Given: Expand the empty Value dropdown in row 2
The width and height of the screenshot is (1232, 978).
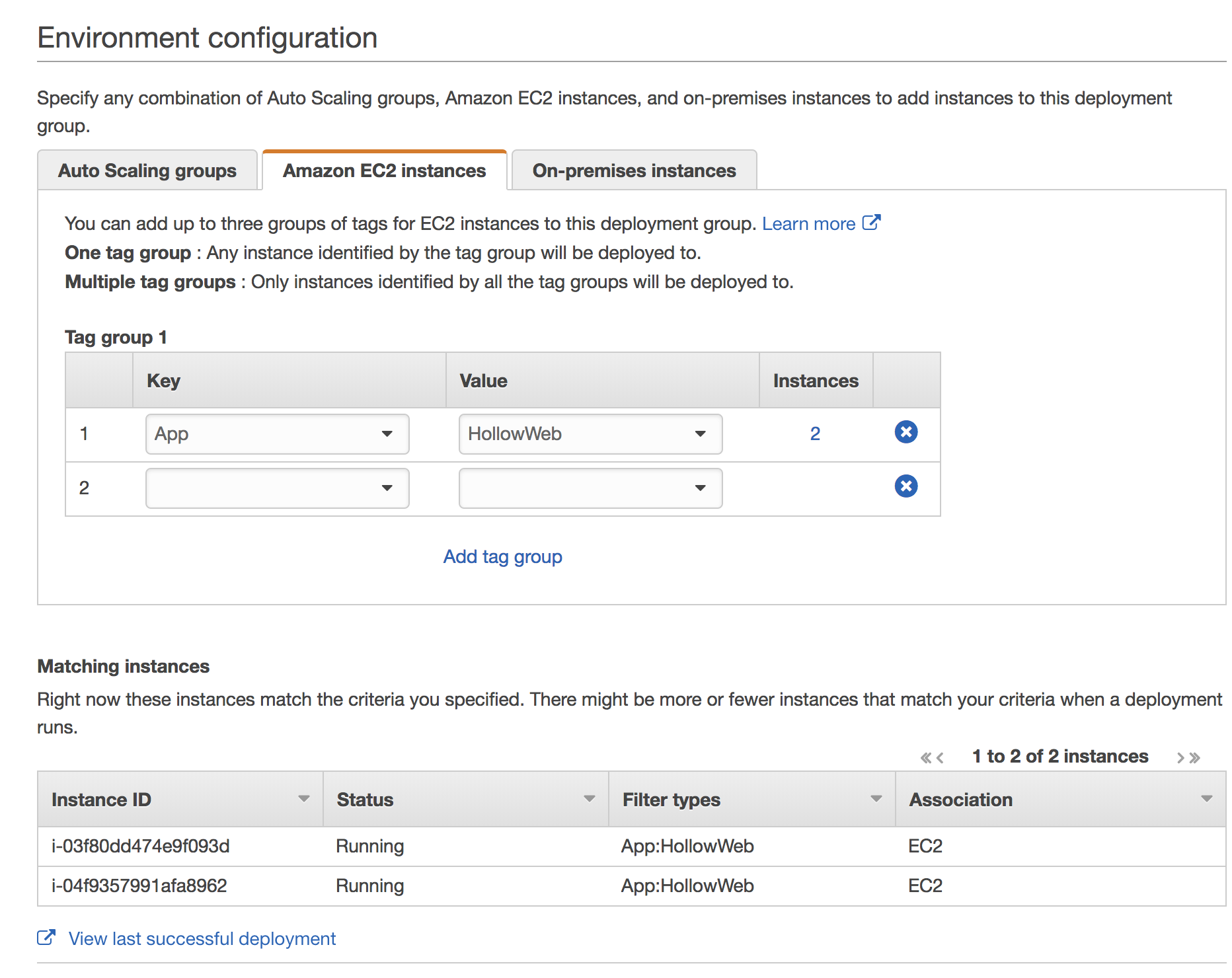Looking at the screenshot, I should coord(590,488).
